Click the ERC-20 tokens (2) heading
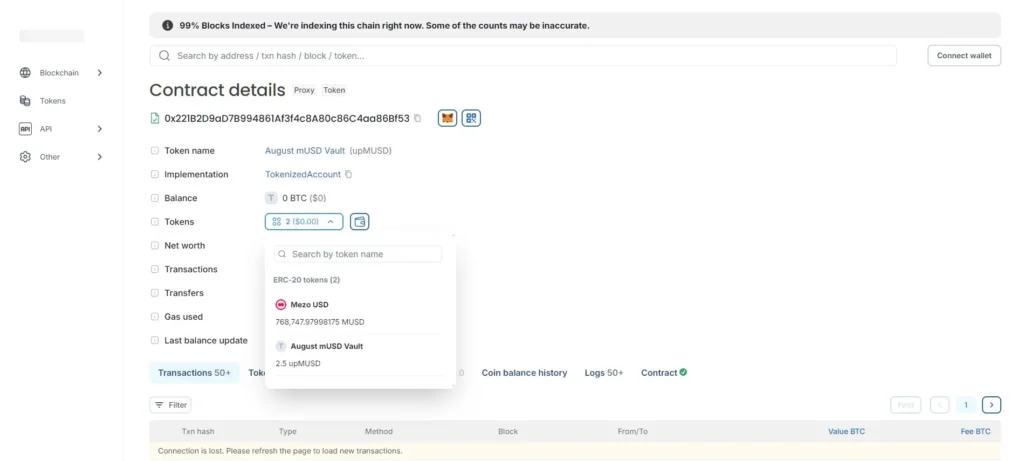 coord(306,279)
